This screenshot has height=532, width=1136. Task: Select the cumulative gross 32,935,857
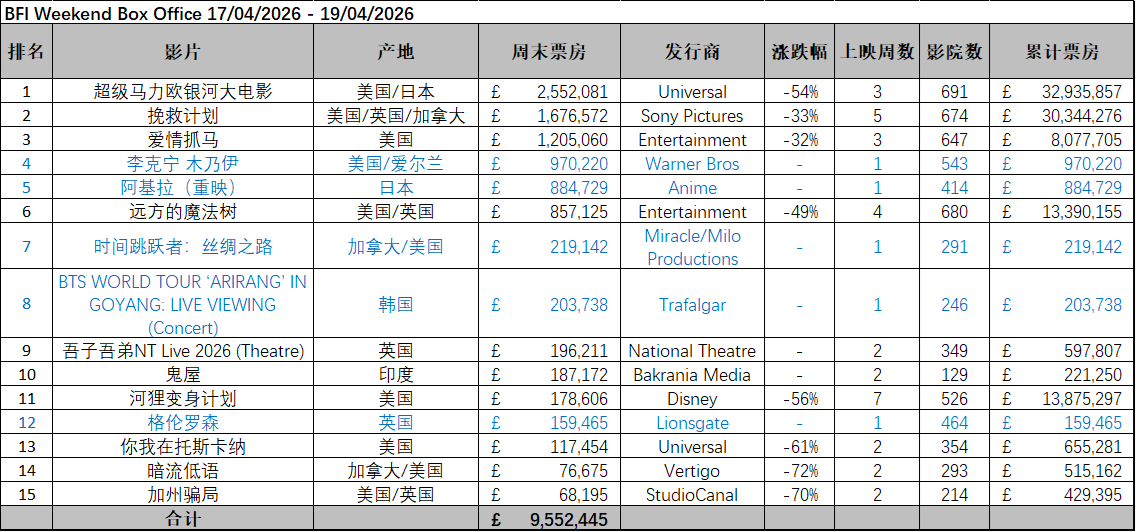point(1062,92)
